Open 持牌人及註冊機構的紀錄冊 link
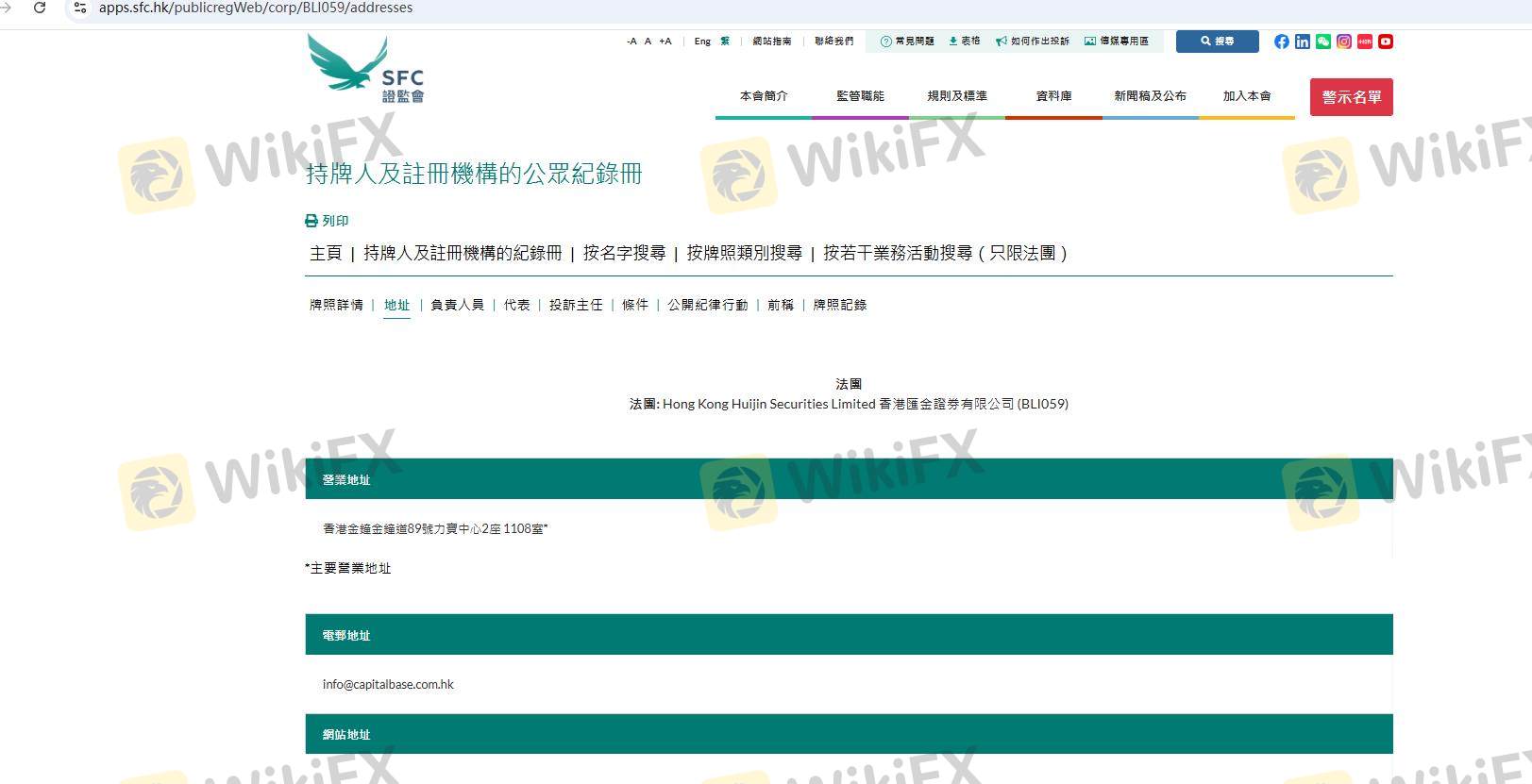This screenshot has width=1532, height=784. click(463, 253)
